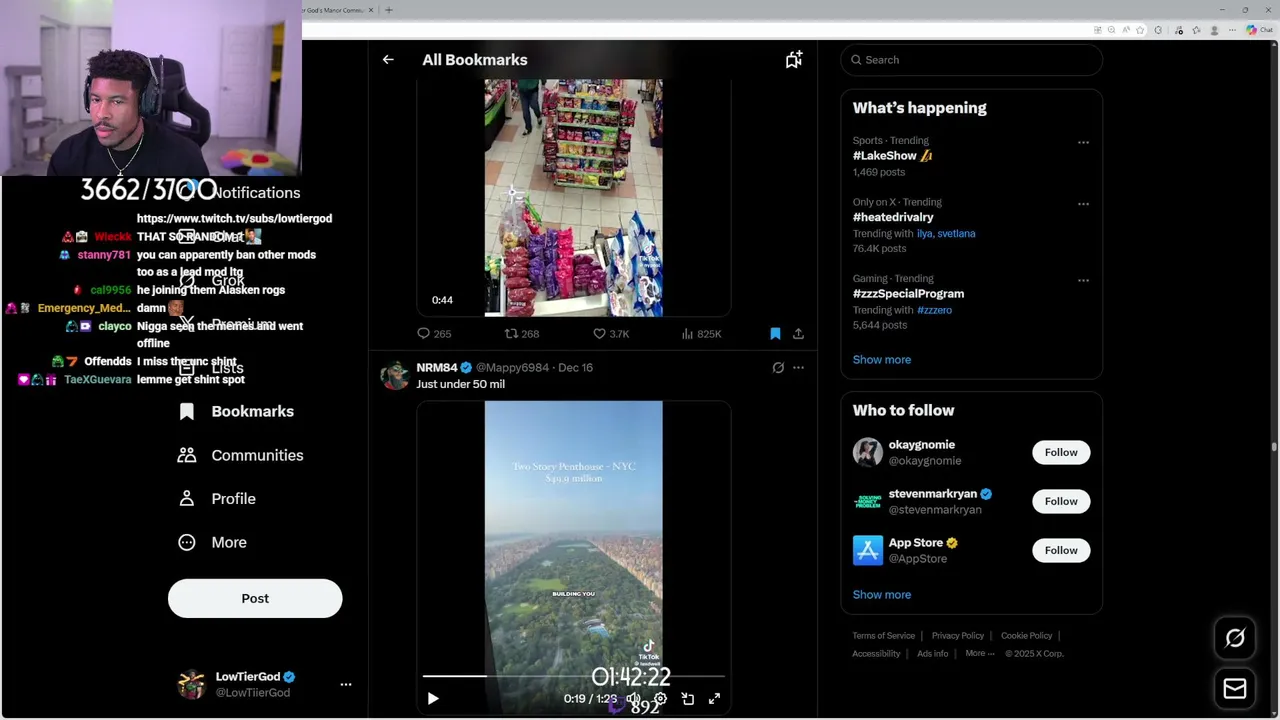View analytics showing 825K views

701,334
